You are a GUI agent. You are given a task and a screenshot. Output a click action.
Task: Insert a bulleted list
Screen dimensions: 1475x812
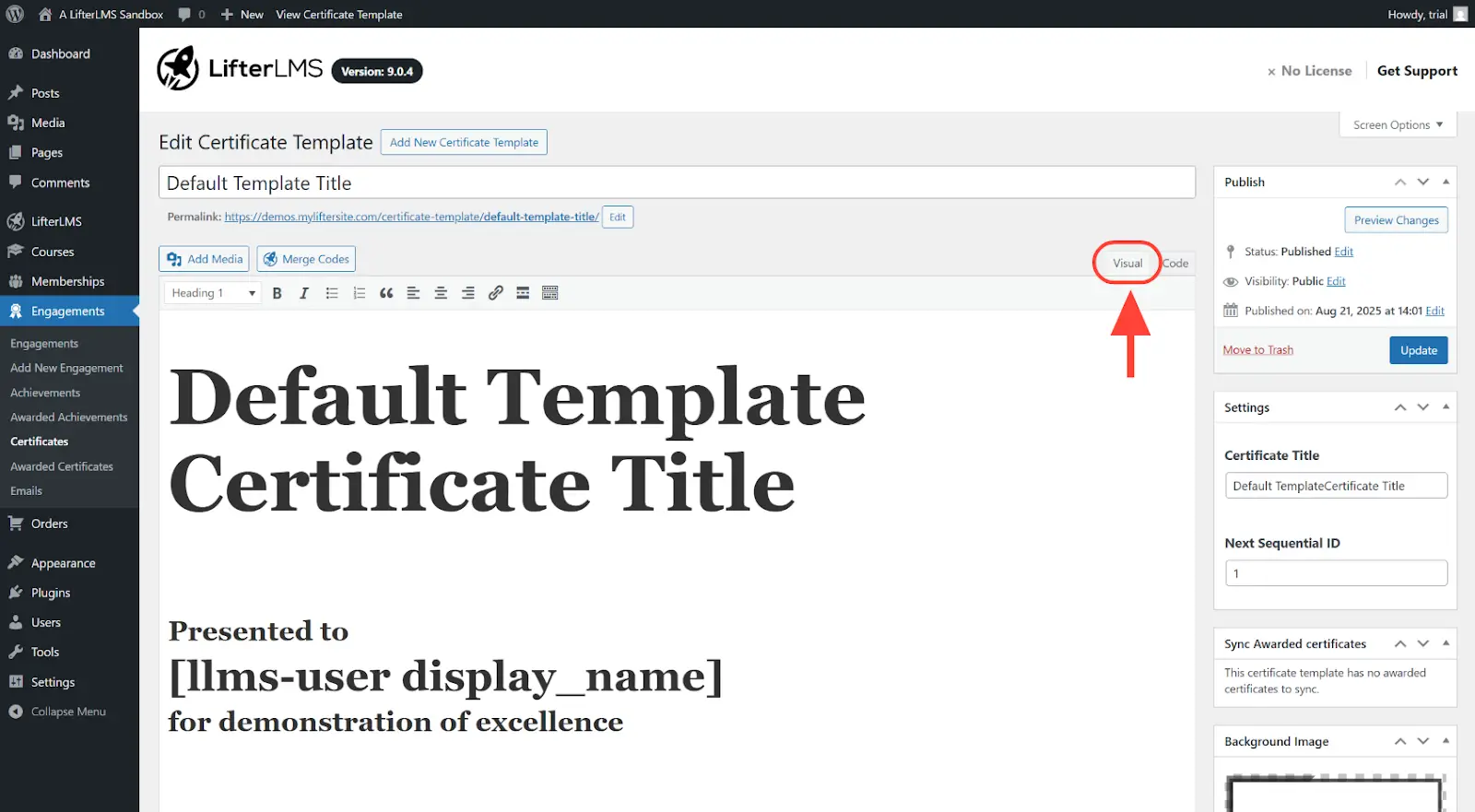[x=332, y=293]
